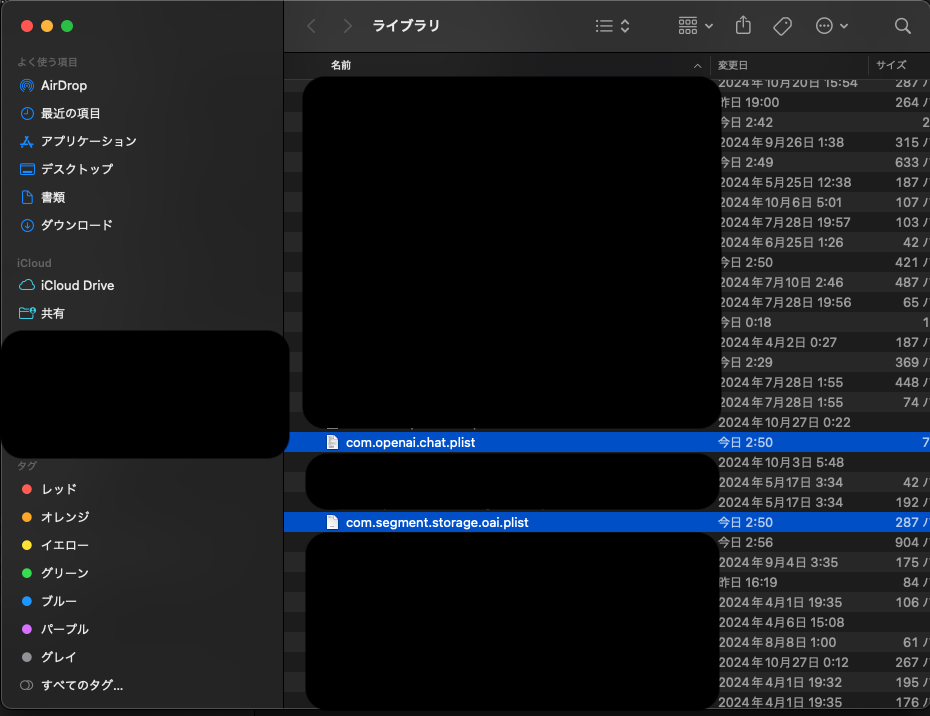Click the back navigation arrow

tap(311, 26)
